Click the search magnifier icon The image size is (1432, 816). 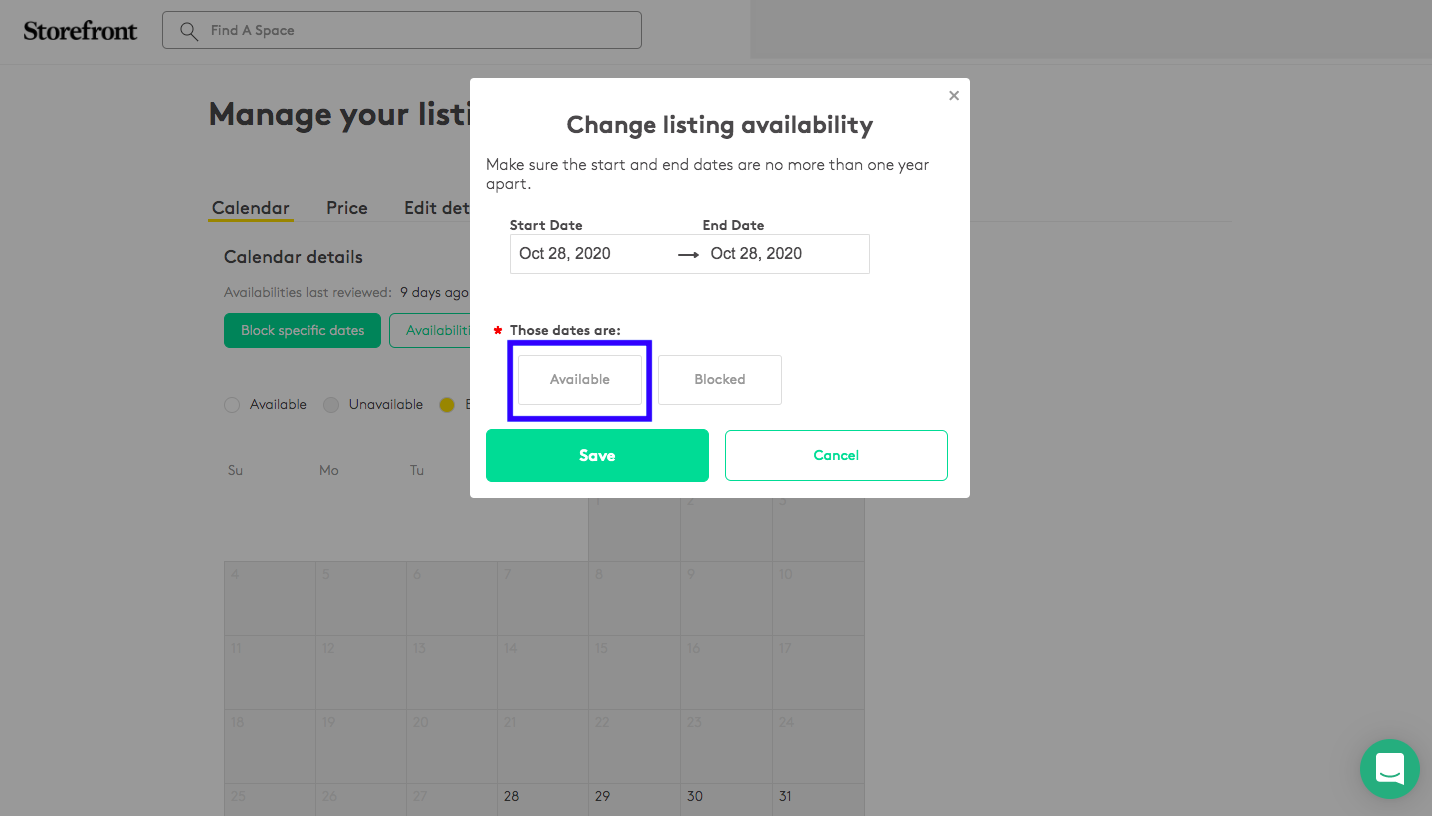(188, 31)
